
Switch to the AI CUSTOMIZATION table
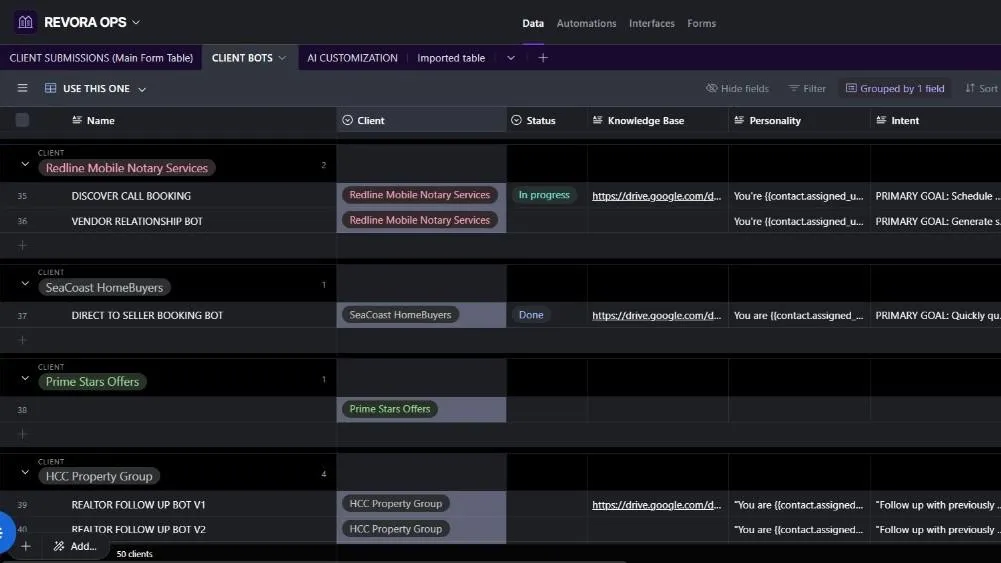352,57
